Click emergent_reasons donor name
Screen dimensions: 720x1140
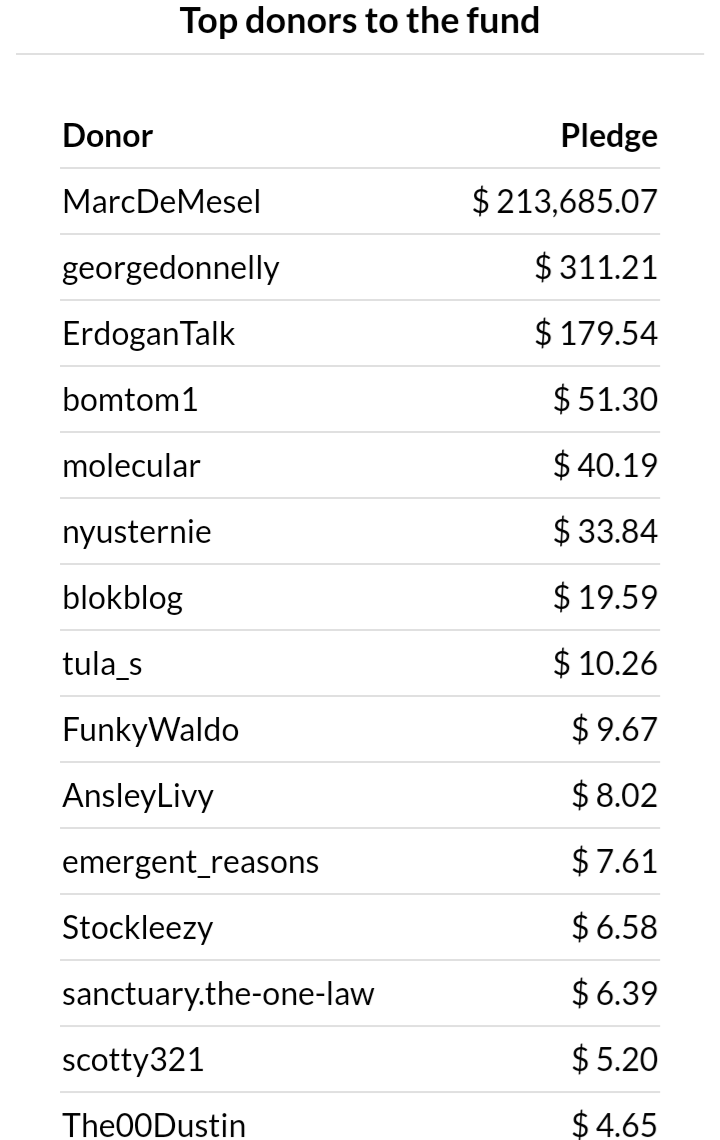[191, 862]
